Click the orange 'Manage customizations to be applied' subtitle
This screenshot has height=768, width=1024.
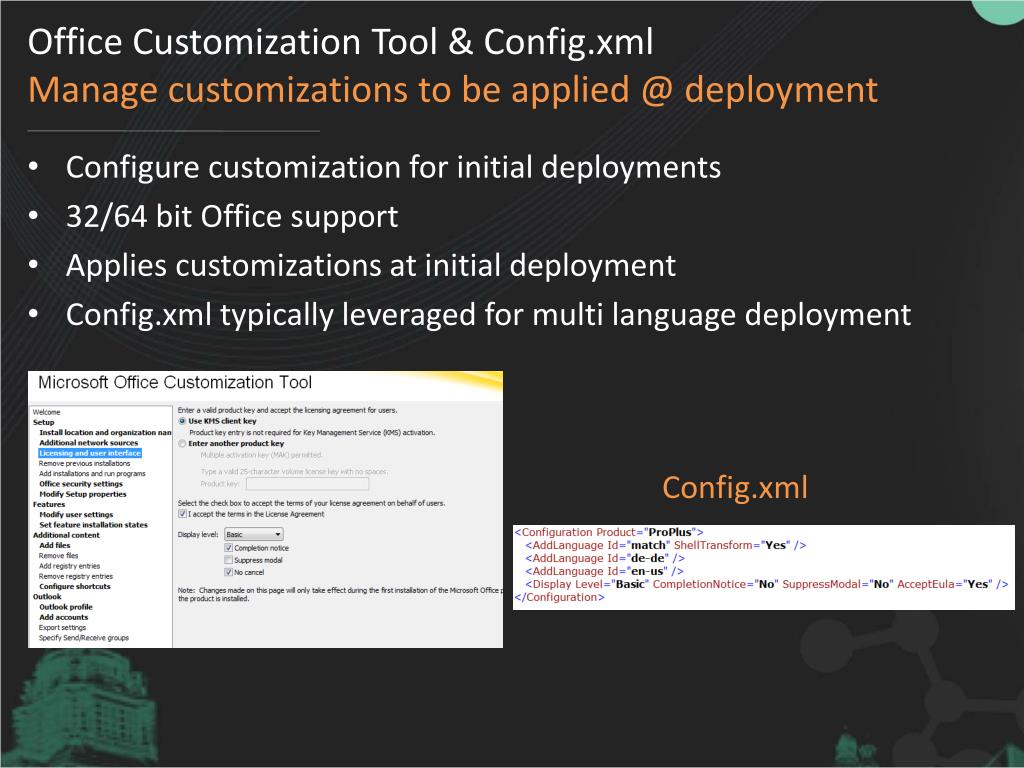point(453,90)
